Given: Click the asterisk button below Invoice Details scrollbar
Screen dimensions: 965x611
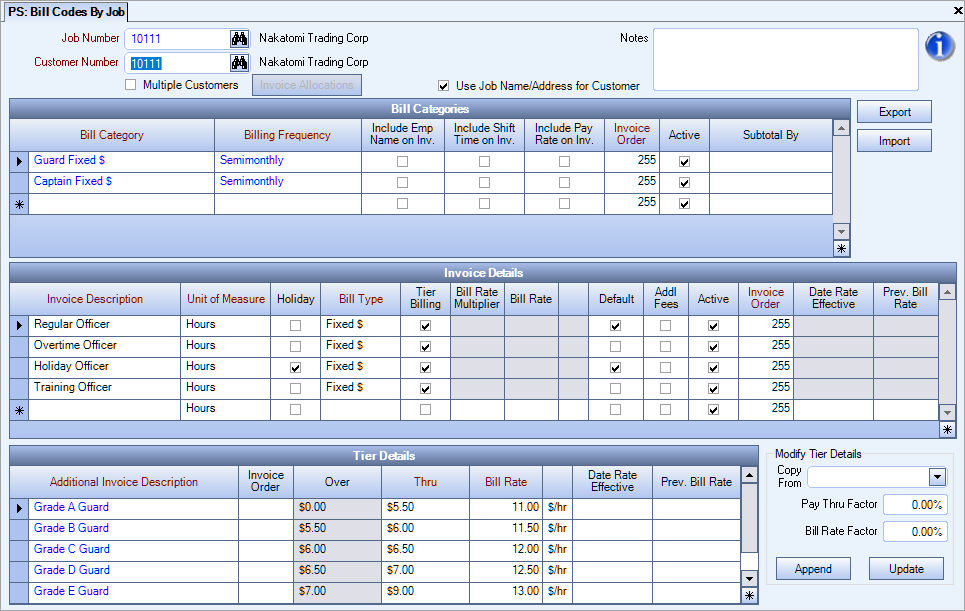Looking at the screenshot, I should point(948,429).
